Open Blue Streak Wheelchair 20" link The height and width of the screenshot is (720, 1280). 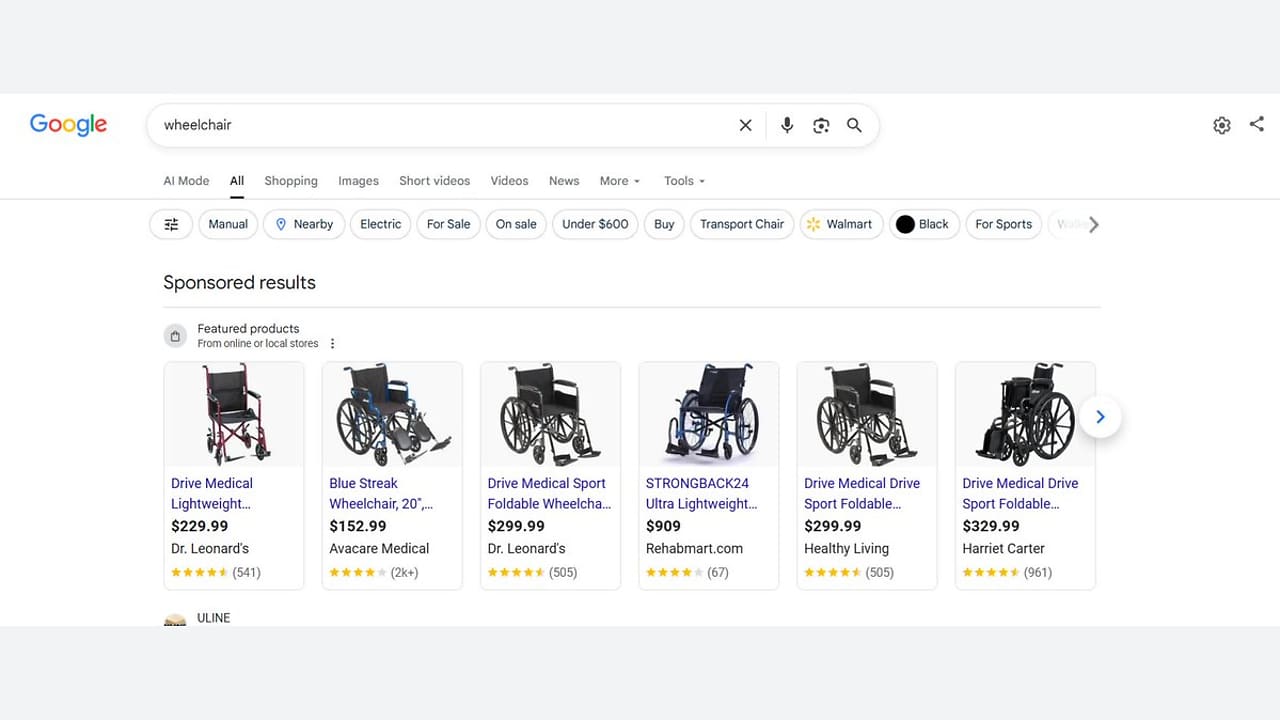pyautogui.click(x=381, y=493)
